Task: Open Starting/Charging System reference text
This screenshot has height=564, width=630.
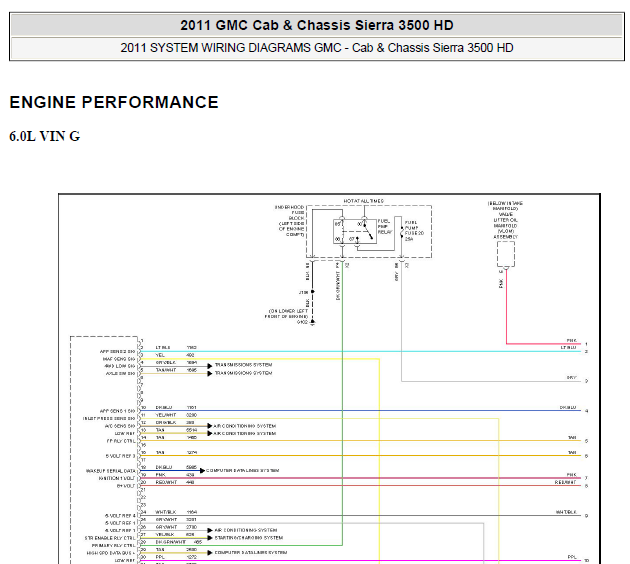Action: [x=246, y=537]
